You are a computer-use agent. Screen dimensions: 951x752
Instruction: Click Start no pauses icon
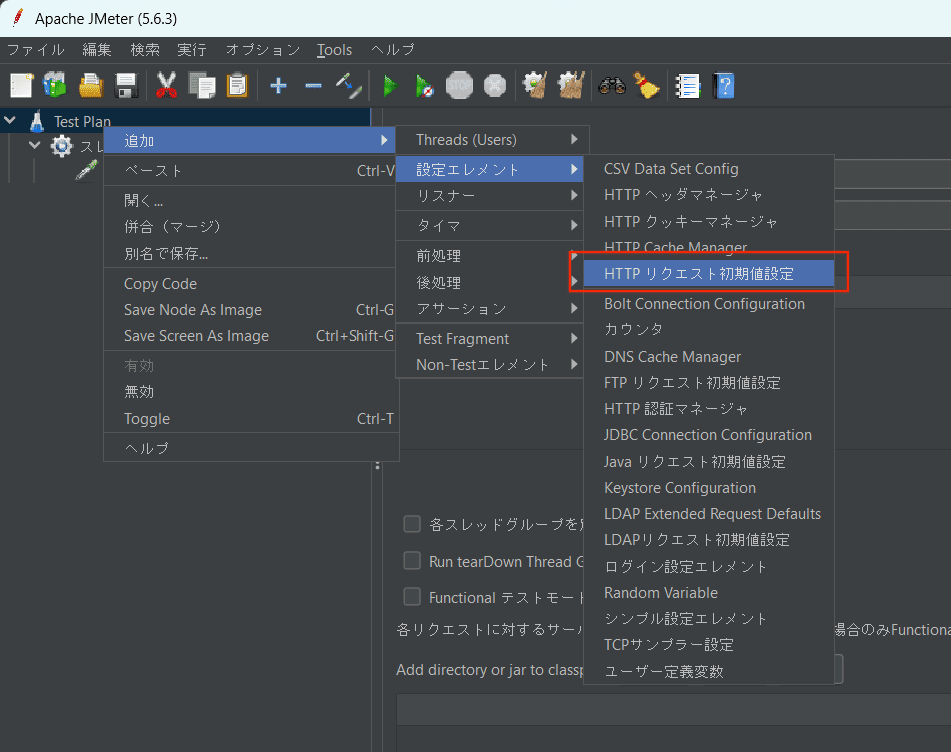point(425,86)
